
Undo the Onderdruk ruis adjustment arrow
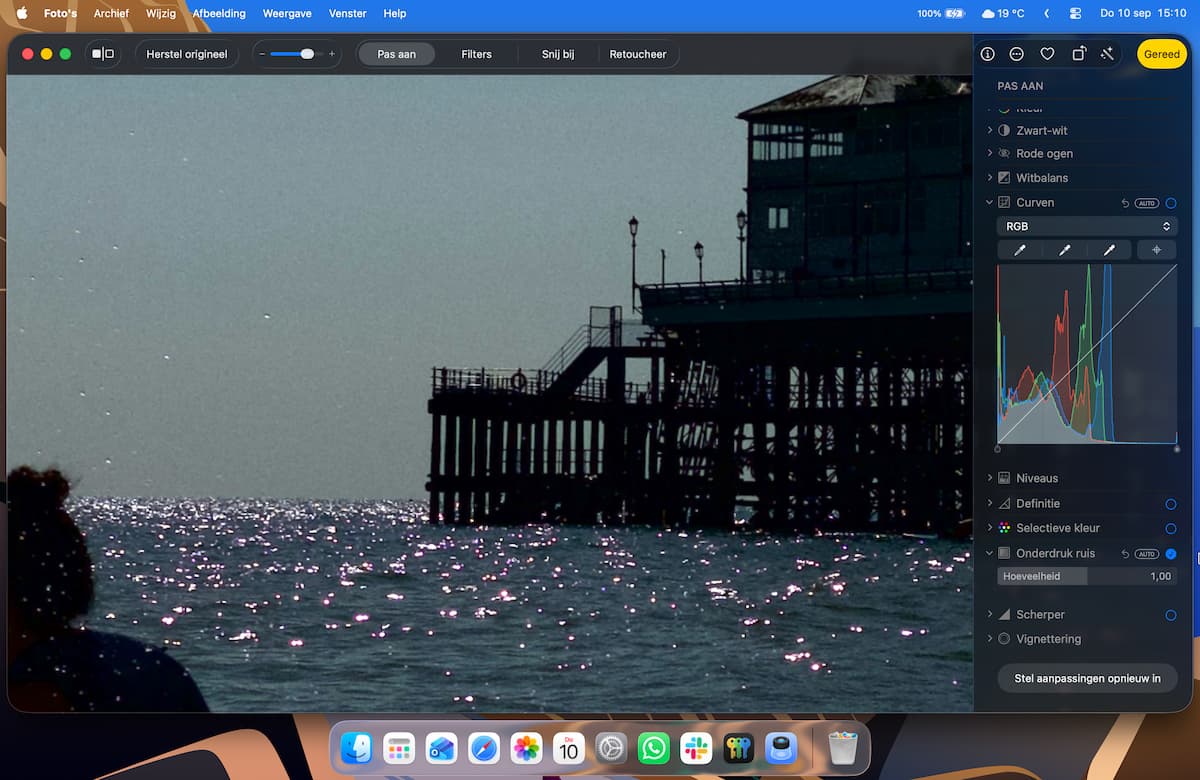1125,554
